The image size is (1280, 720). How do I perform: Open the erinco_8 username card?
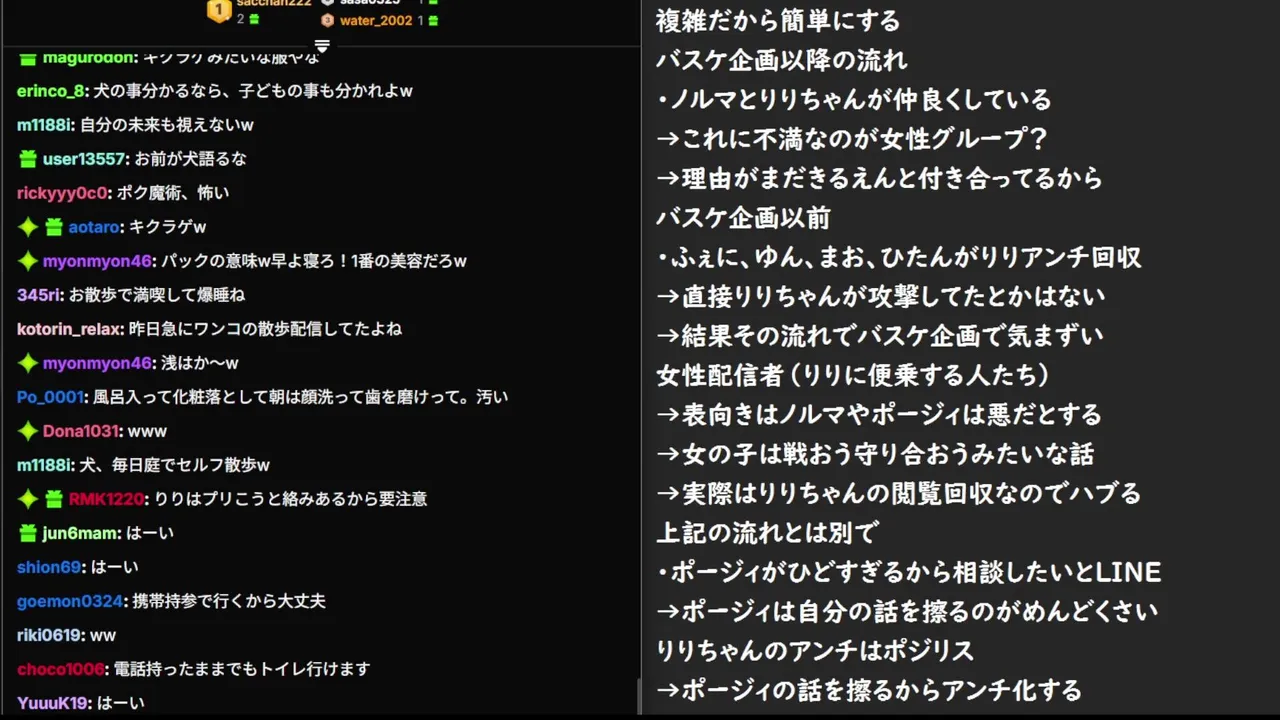click(x=50, y=91)
